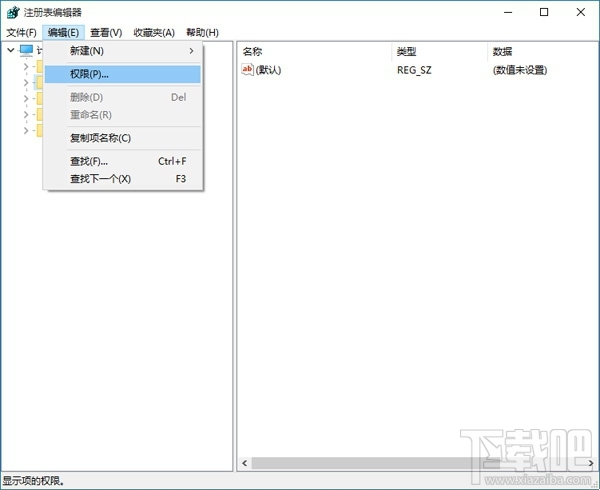Collapse the computer root node chevron

(11, 50)
